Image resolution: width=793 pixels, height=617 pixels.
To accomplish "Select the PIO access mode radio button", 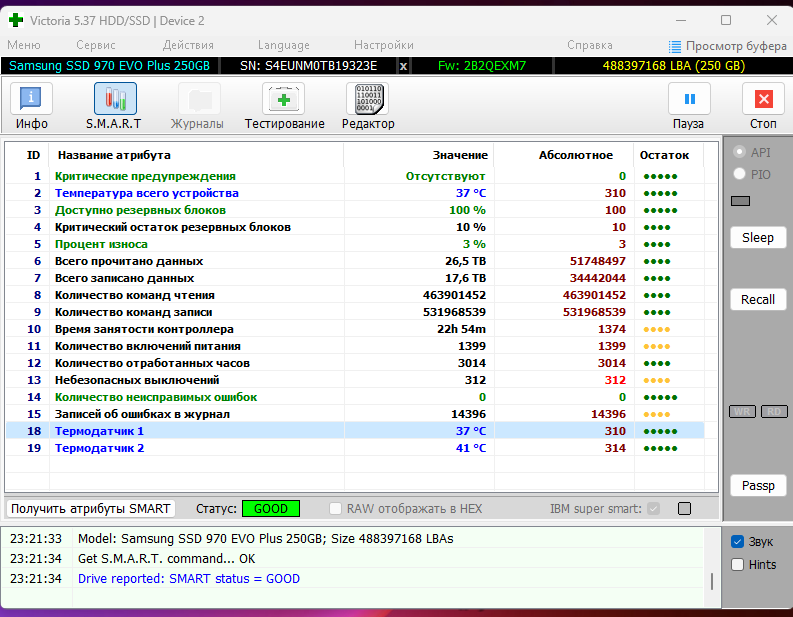I will [739, 174].
